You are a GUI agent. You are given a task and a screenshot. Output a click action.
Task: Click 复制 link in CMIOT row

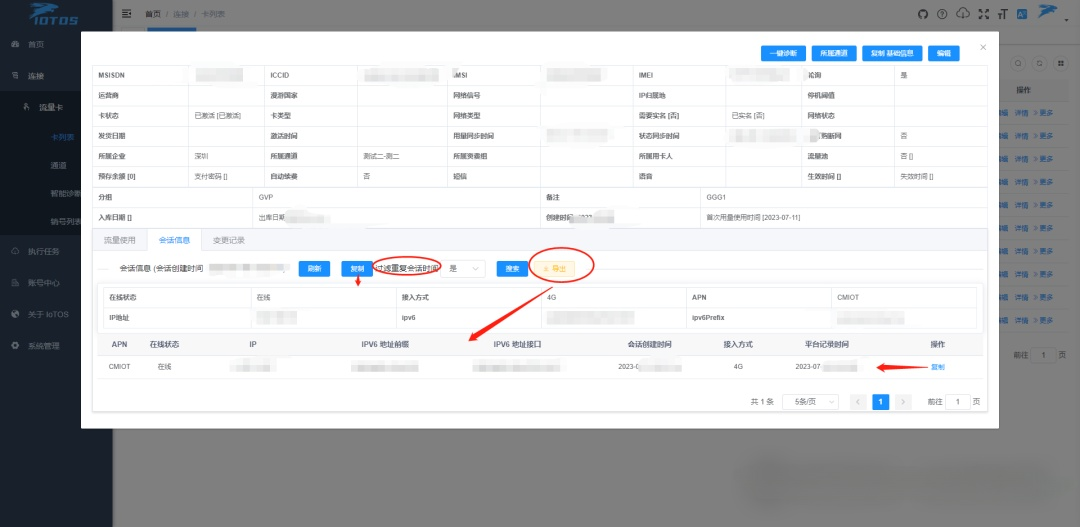click(x=937, y=367)
